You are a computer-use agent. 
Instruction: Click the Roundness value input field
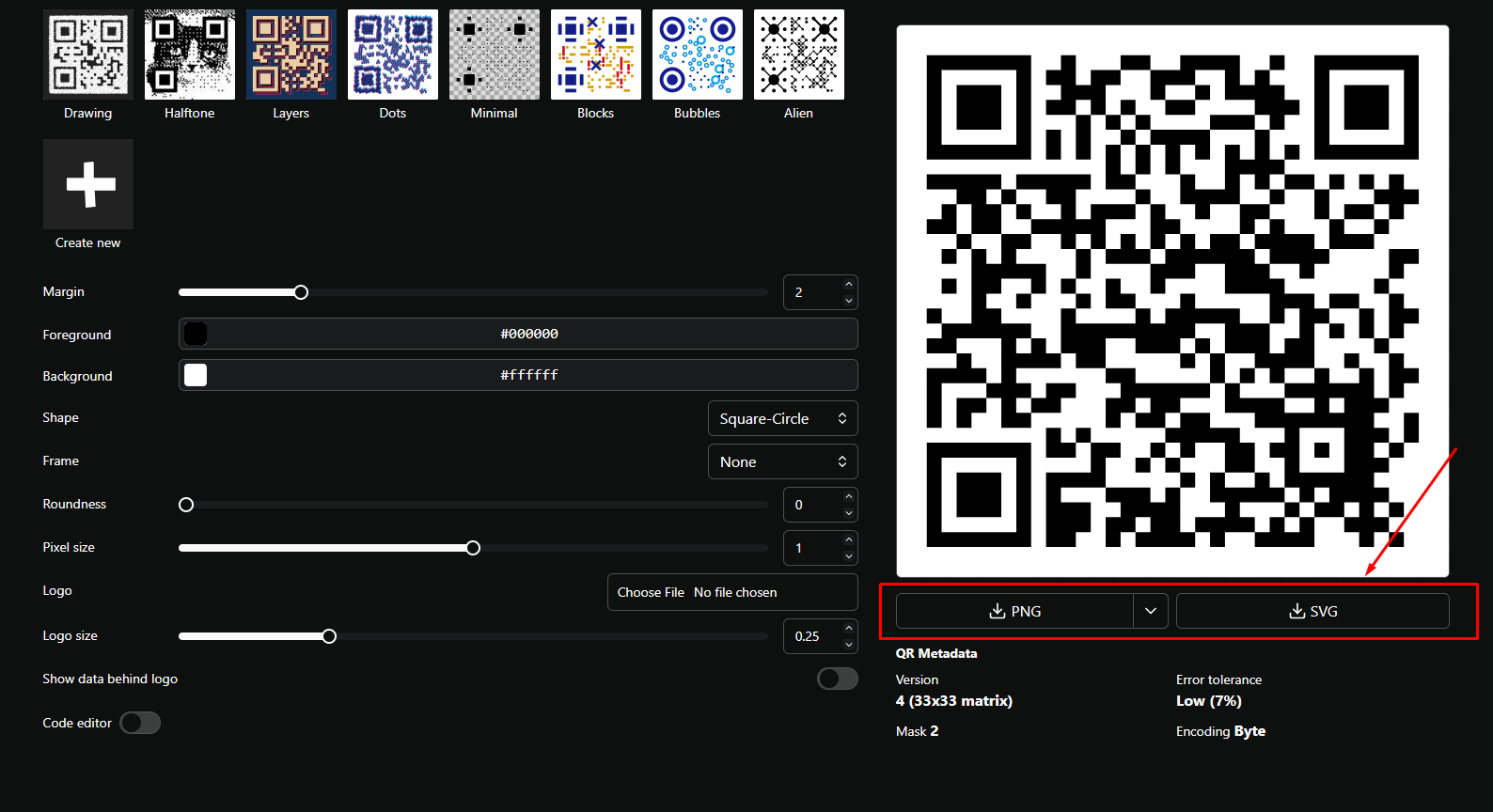(814, 505)
